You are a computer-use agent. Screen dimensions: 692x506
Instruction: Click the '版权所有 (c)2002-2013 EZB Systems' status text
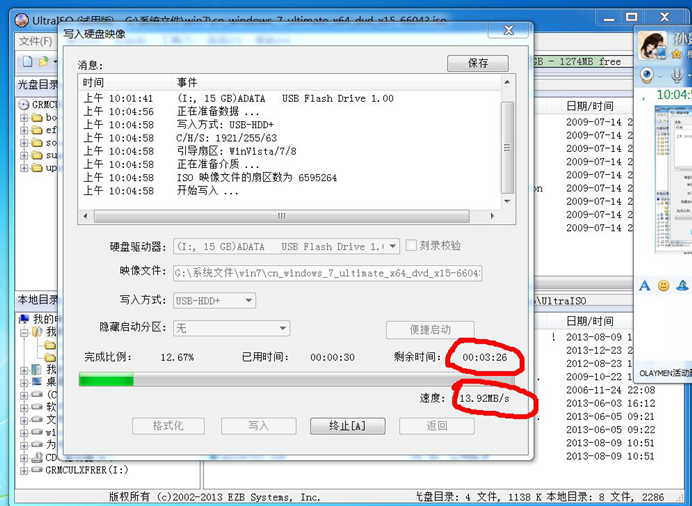pyautogui.click(x=214, y=497)
